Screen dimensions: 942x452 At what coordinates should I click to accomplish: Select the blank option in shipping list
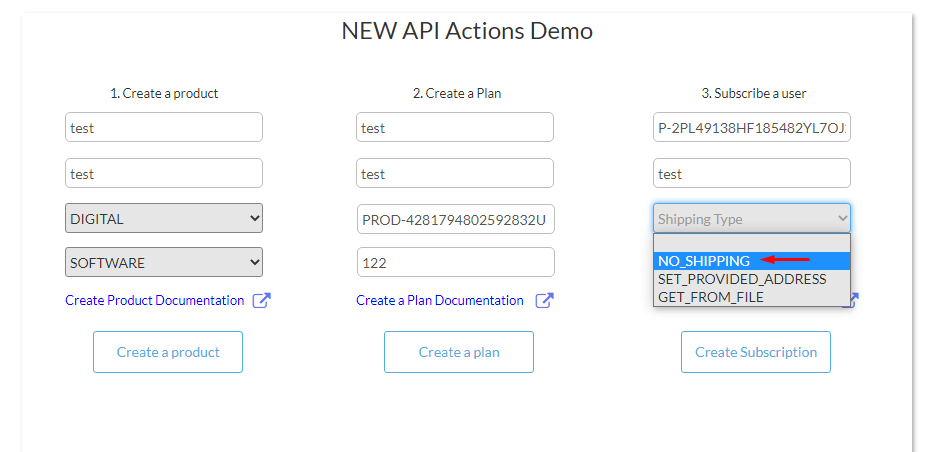pyautogui.click(x=752, y=243)
